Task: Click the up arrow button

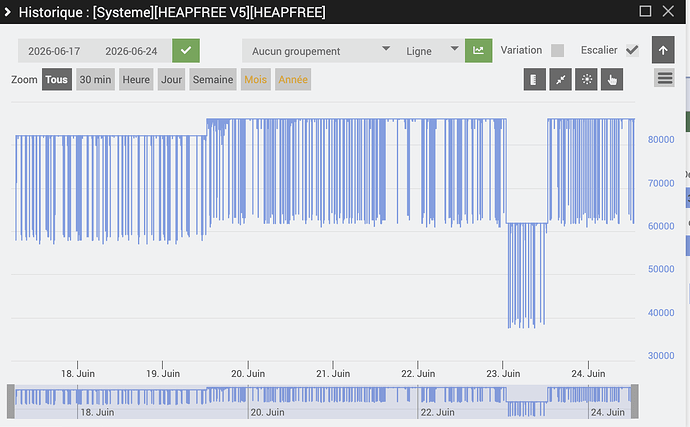Action: pos(663,50)
